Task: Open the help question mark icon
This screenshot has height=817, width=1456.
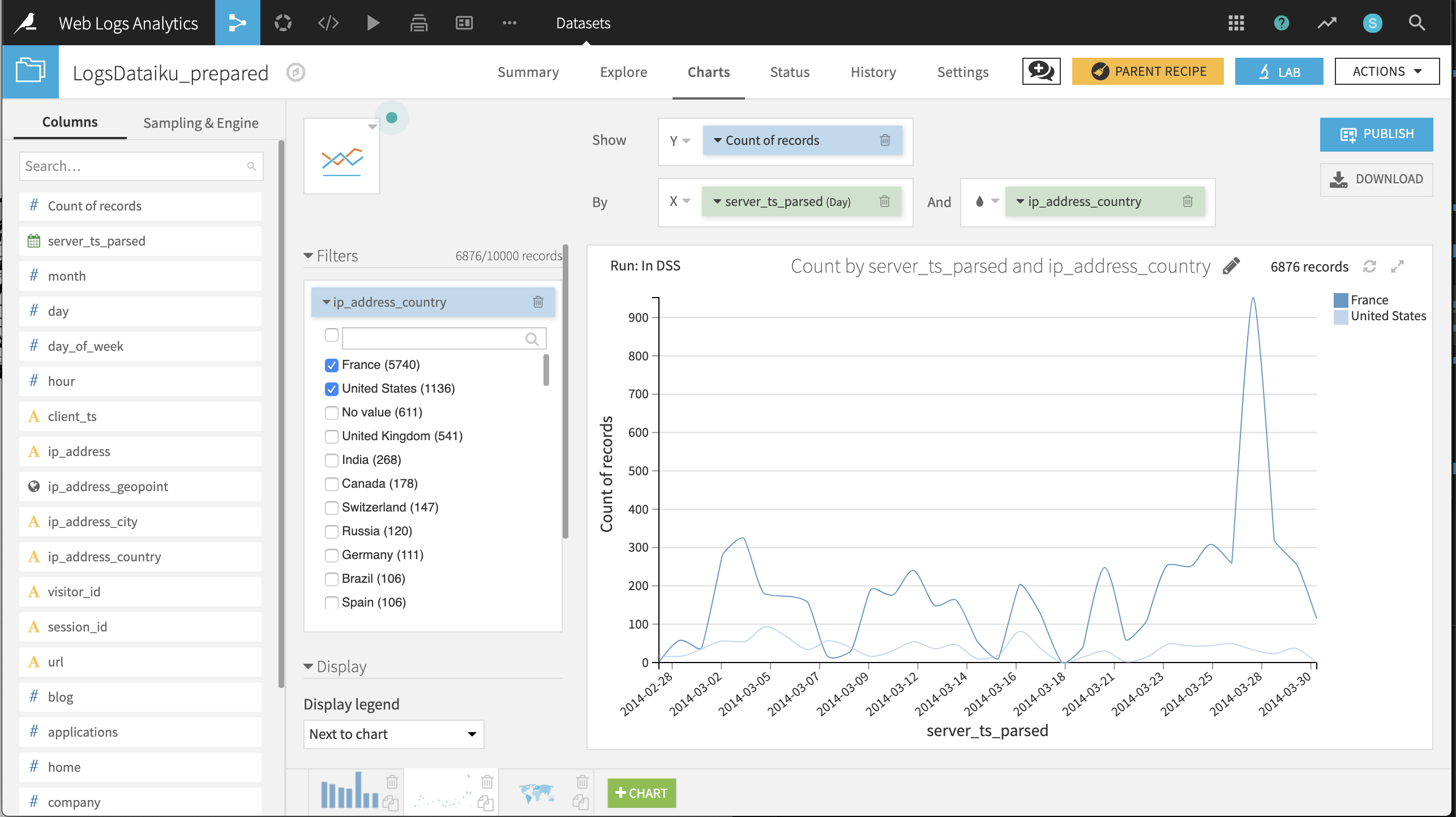Action: (1282, 23)
